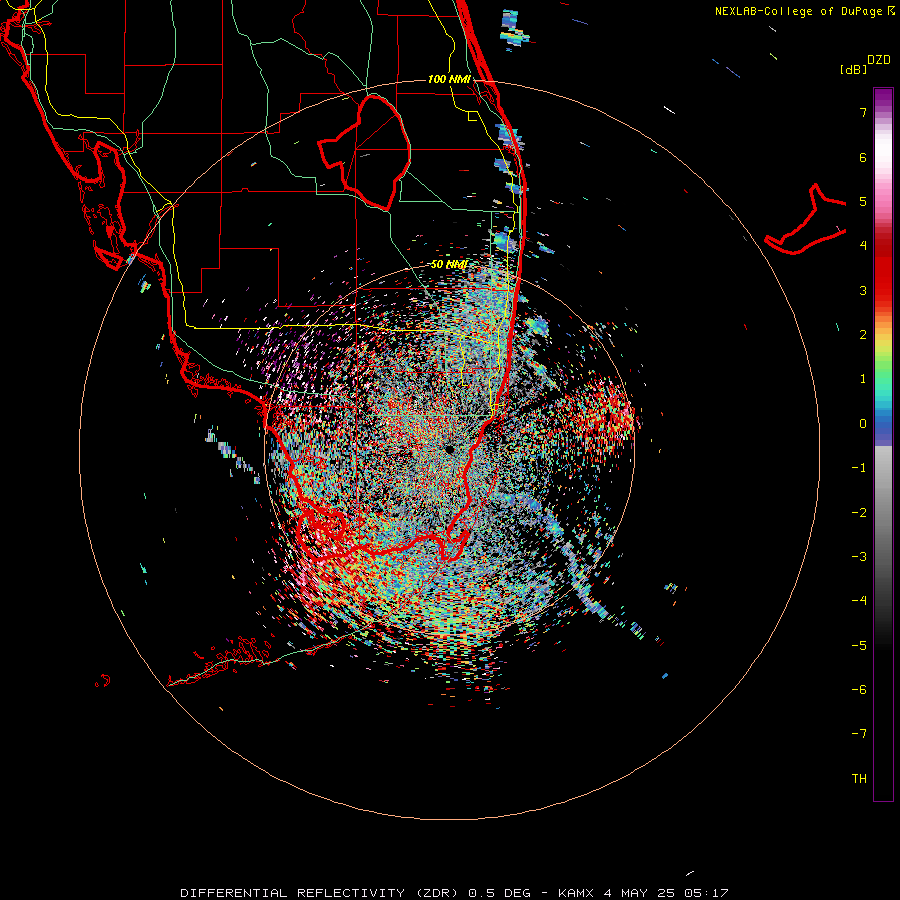Click the "-3" value on the color scale
The image size is (900, 900).
[x=859, y=557]
